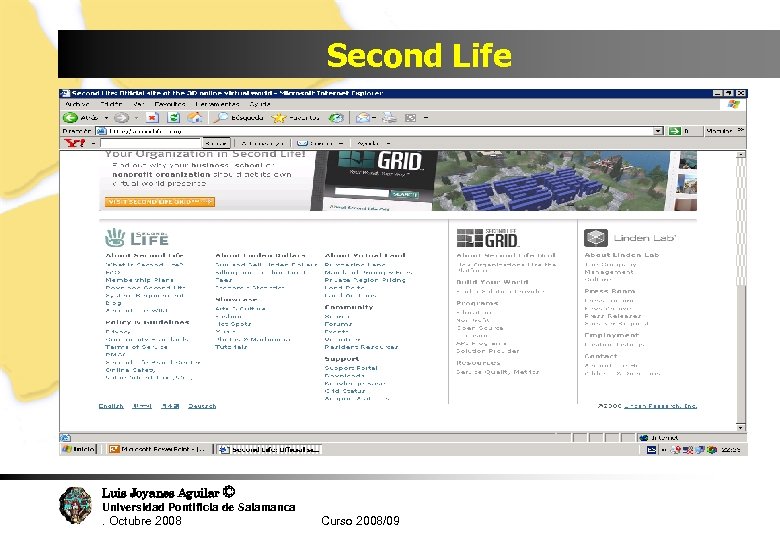Open the Forward button history dropdown arrow
This screenshot has height=540, width=780.
coord(136,118)
